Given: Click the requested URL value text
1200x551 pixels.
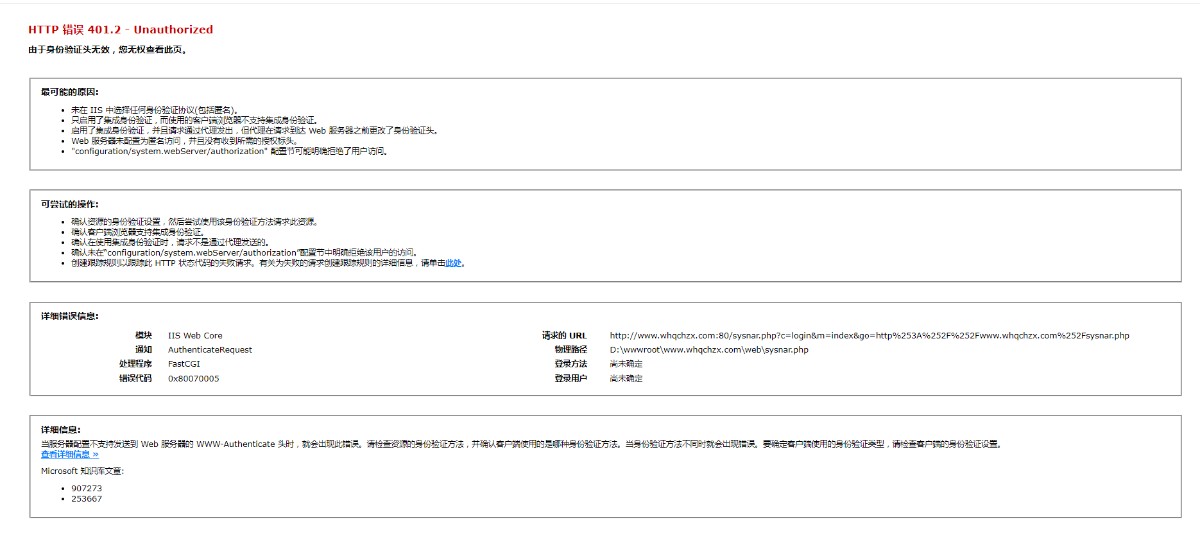Looking at the screenshot, I should click(x=868, y=335).
